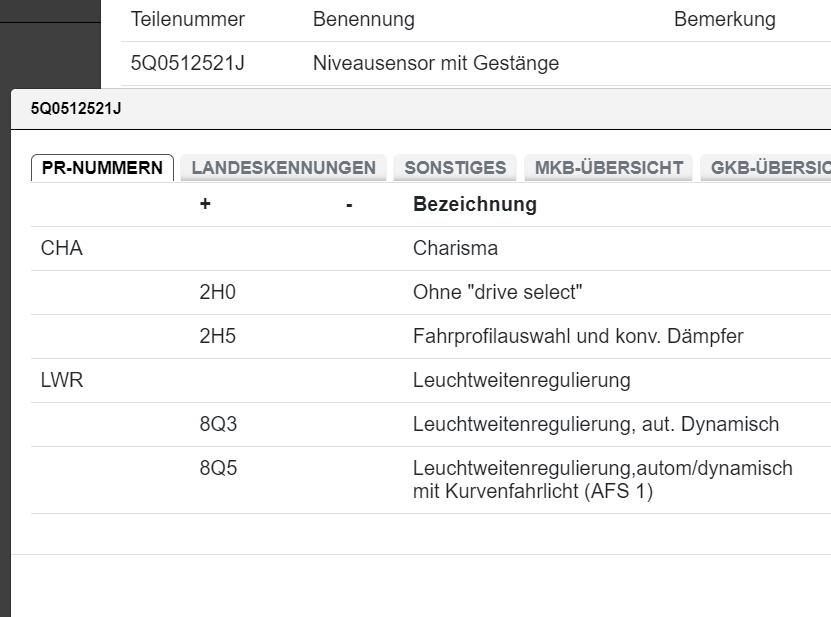
Task: Click the Bezeichnung column header
Action: click(475, 204)
